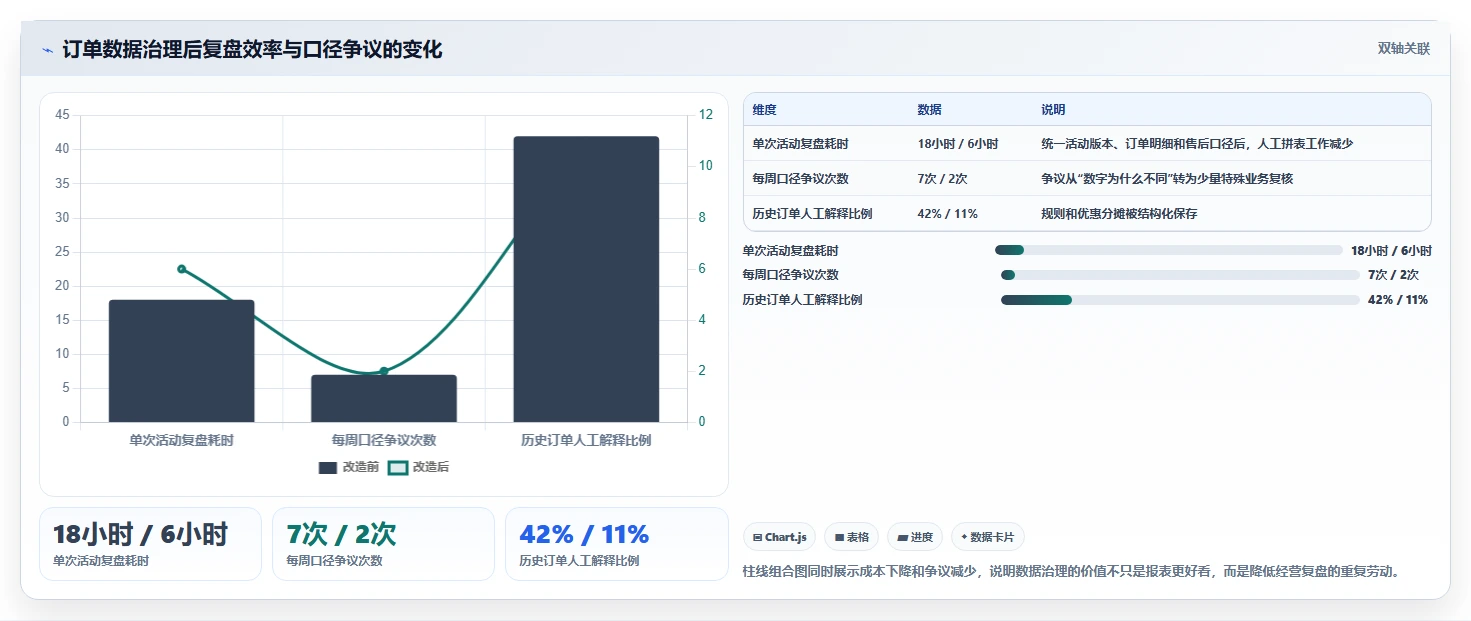Click the lightning icon beside the title
The width and height of the screenshot is (1471, 621).
point(48,50)
